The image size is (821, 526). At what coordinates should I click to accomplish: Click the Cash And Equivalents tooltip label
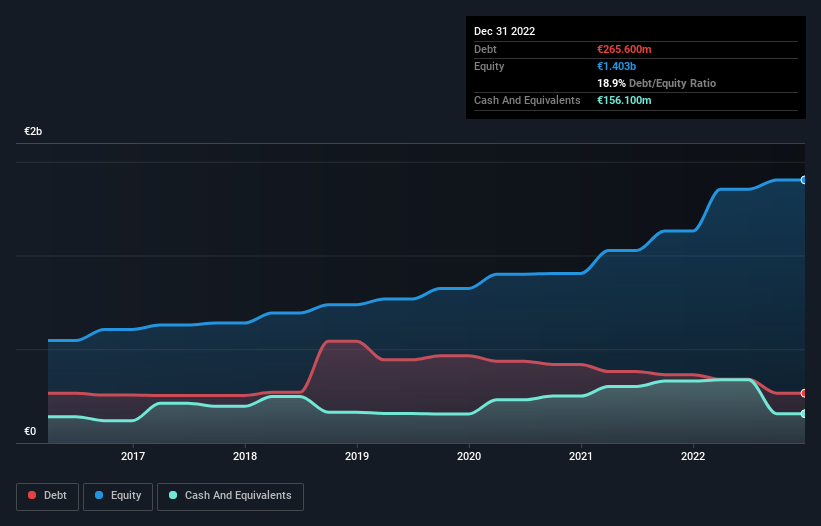point(527,100)
